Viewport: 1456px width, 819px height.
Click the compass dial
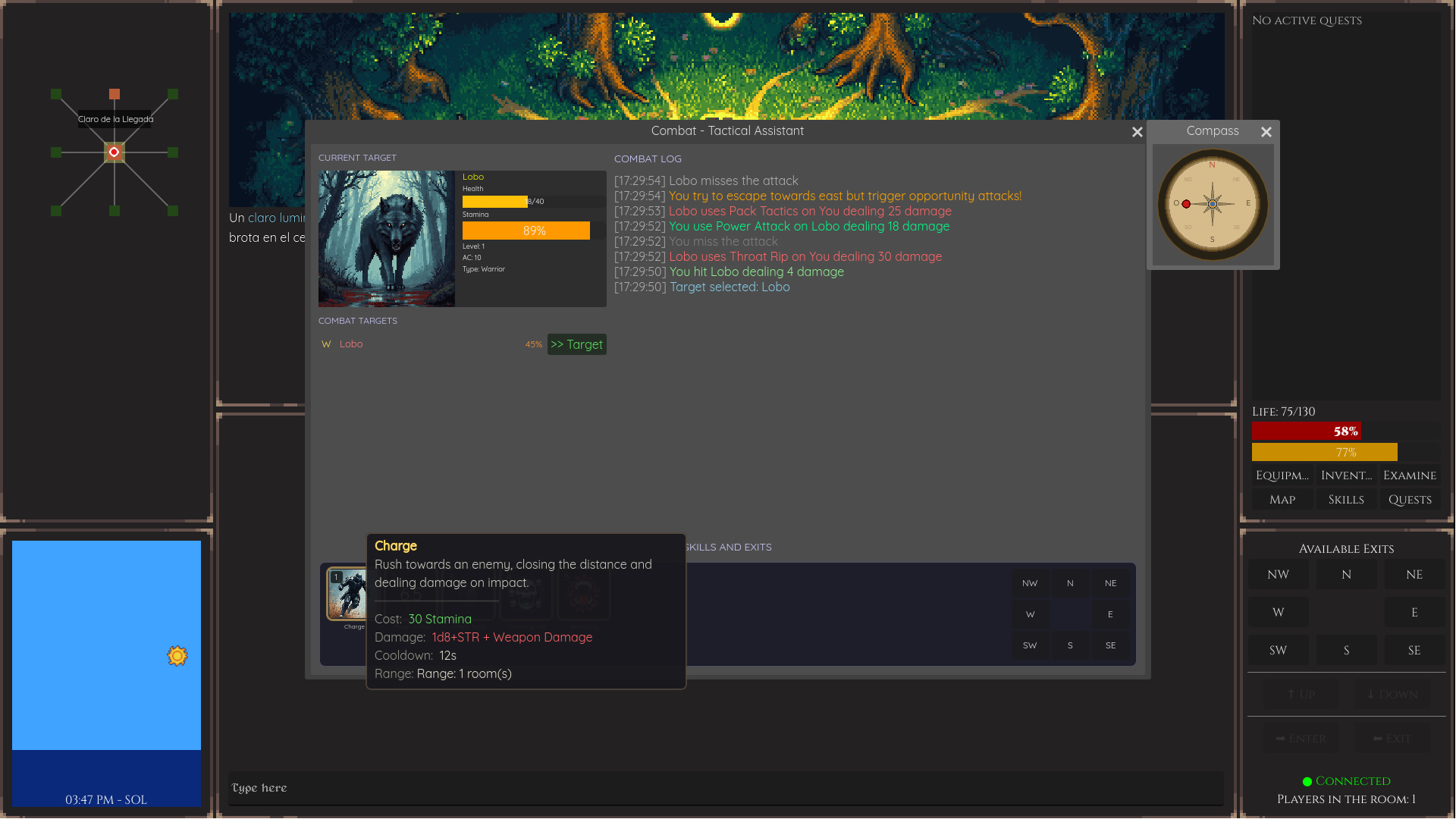point(1212,204)
